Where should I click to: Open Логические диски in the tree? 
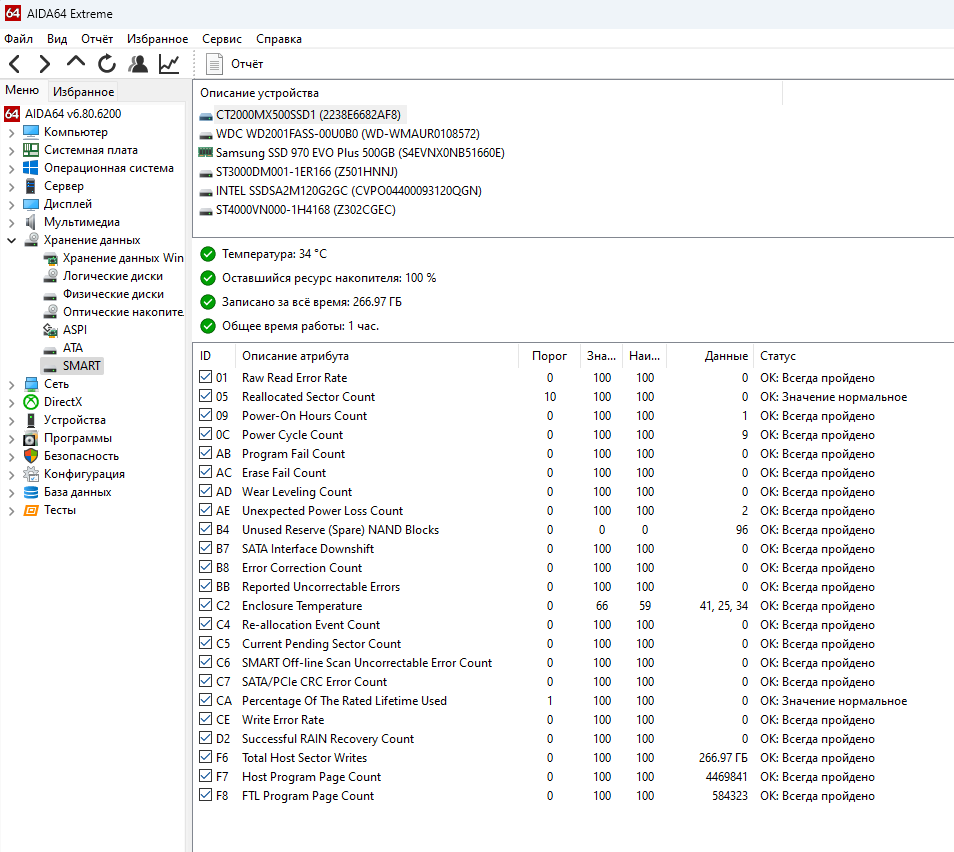[x=113, y=276]
